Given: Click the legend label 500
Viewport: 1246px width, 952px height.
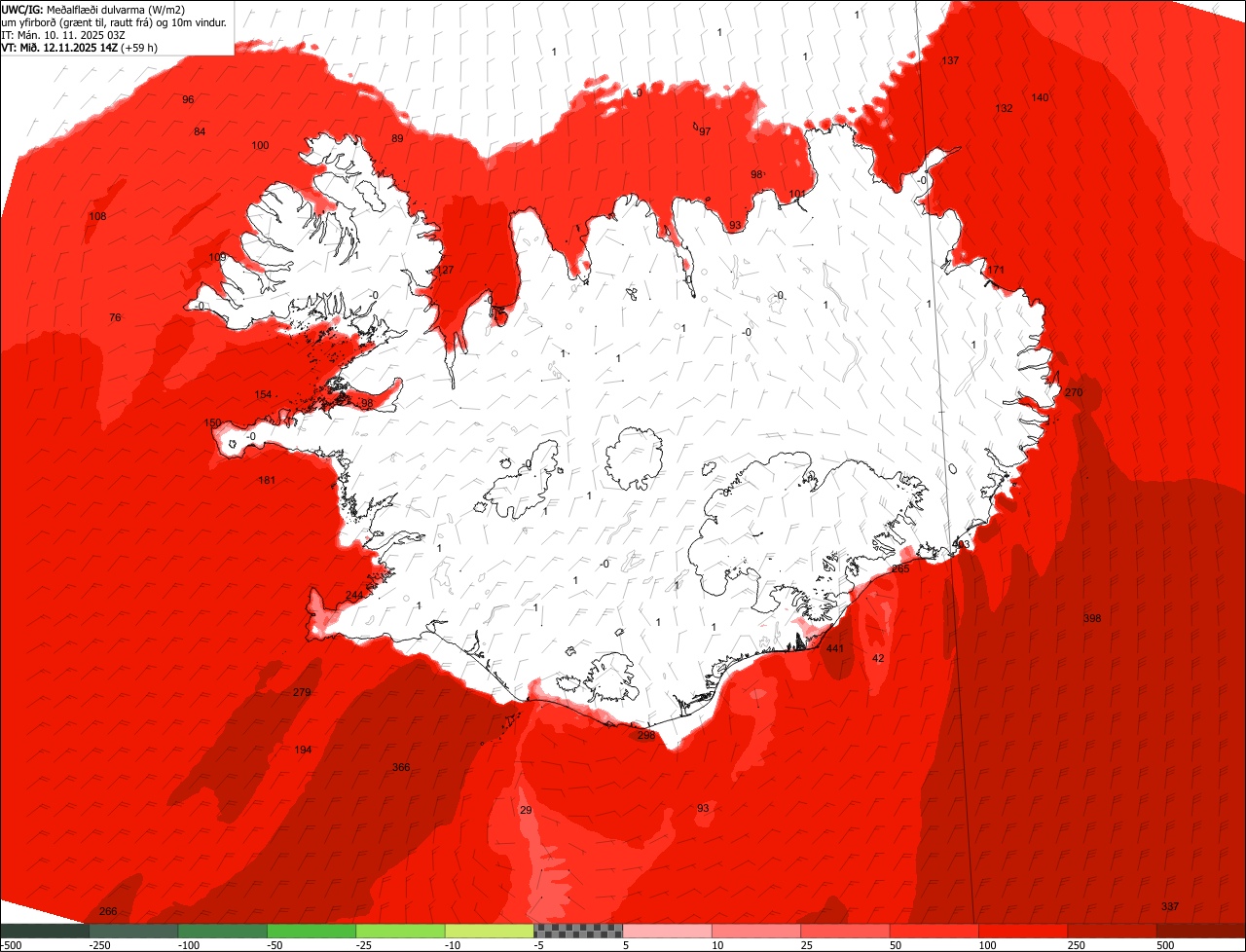Looking at the screenshot, I should pyautogui.click(x=1167, y=945).
